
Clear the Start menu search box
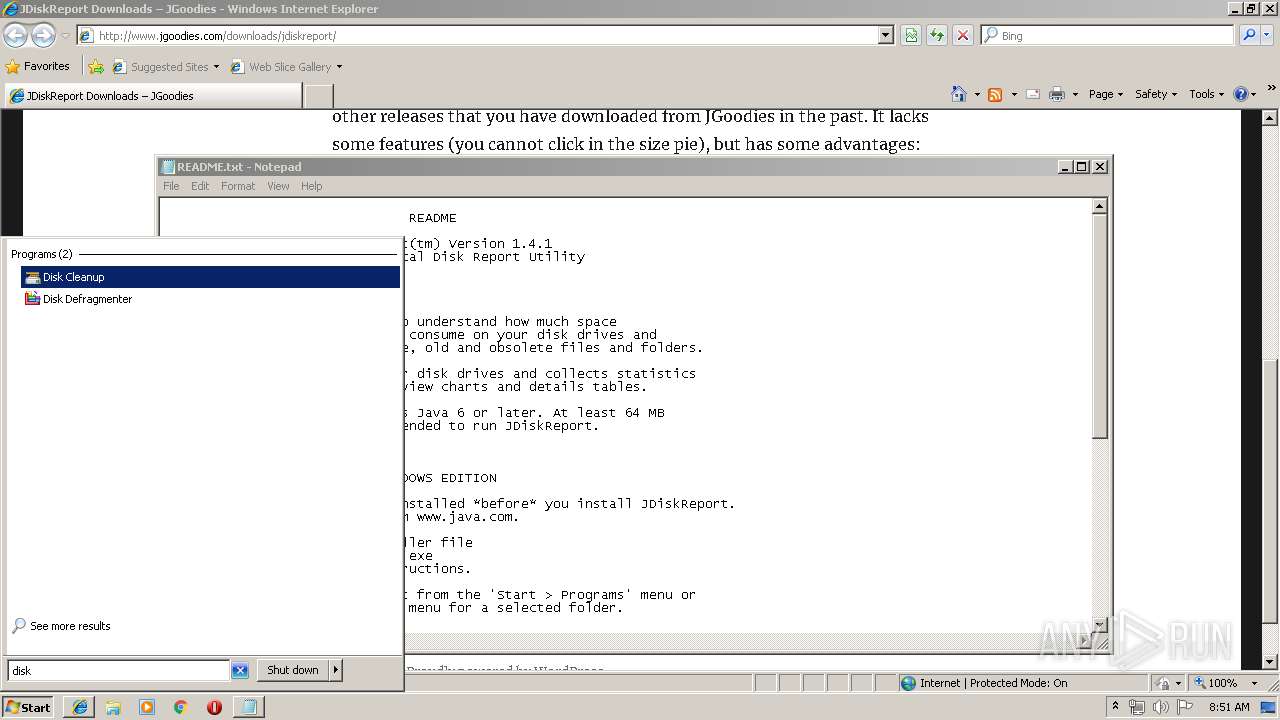click(x=240, y=670)
